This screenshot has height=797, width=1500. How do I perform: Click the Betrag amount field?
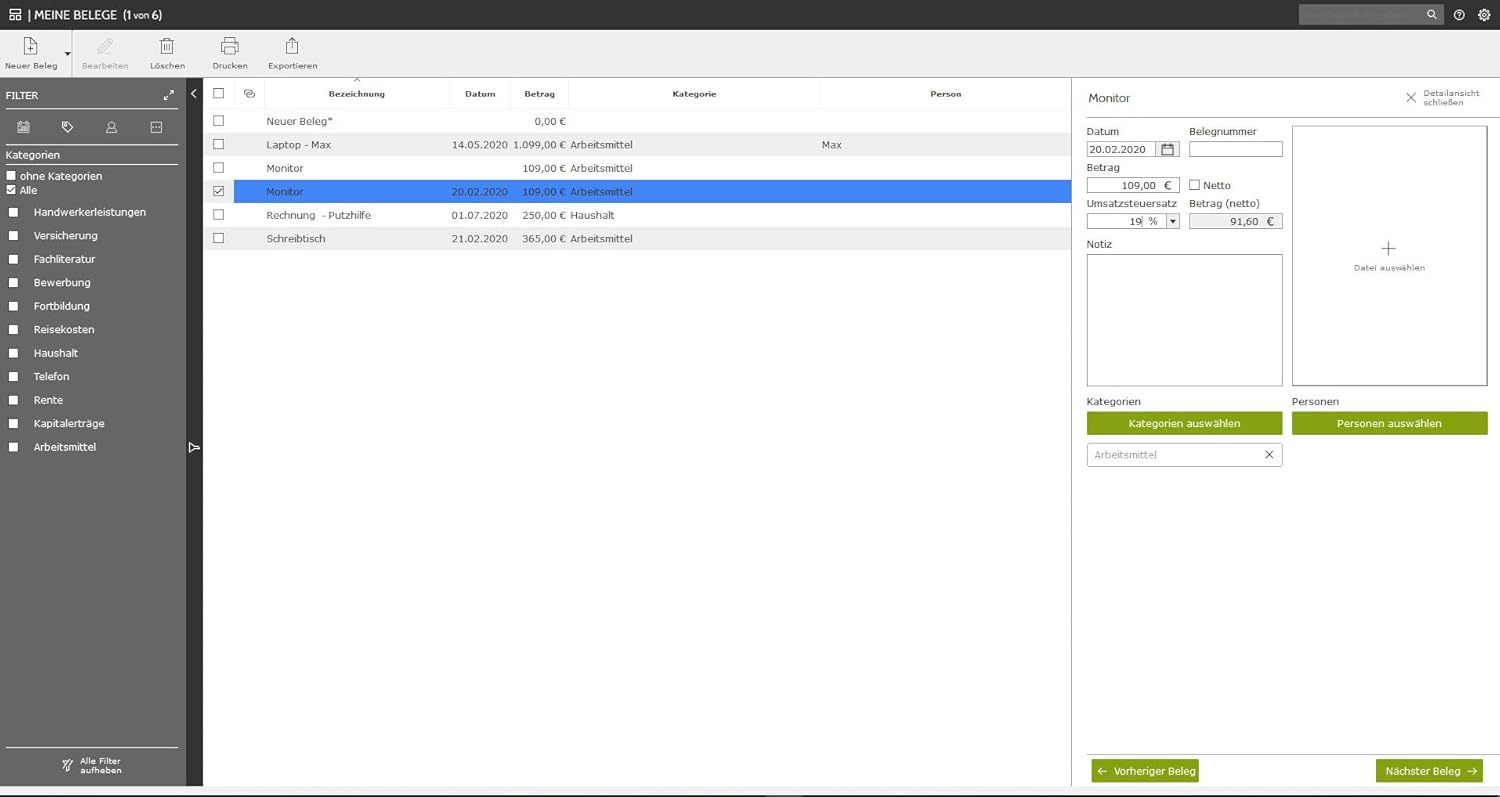coord(1133,185)
